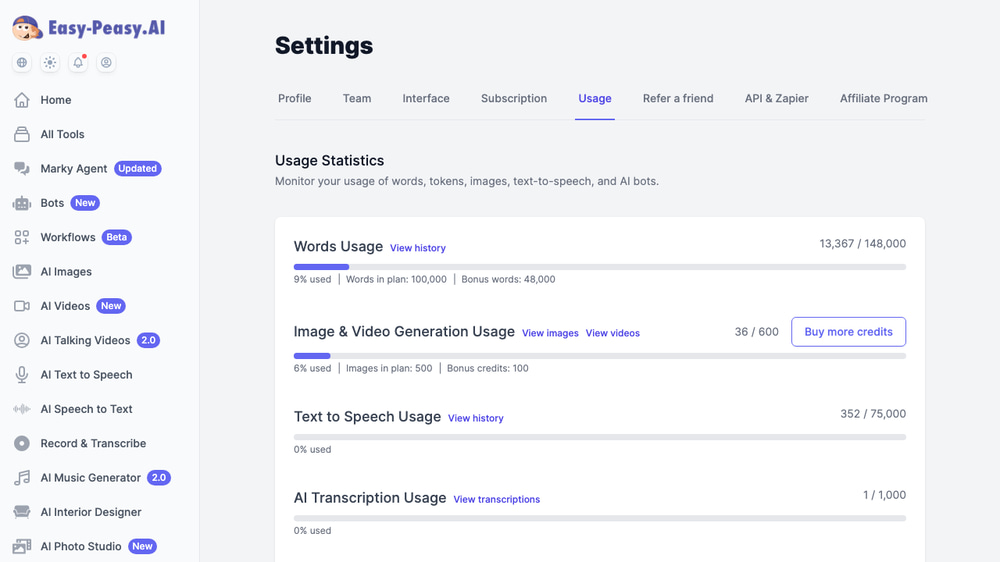Screen dimensions: 1000x562
Task: Click the Home house icon in sidebar
Action: 22,100
